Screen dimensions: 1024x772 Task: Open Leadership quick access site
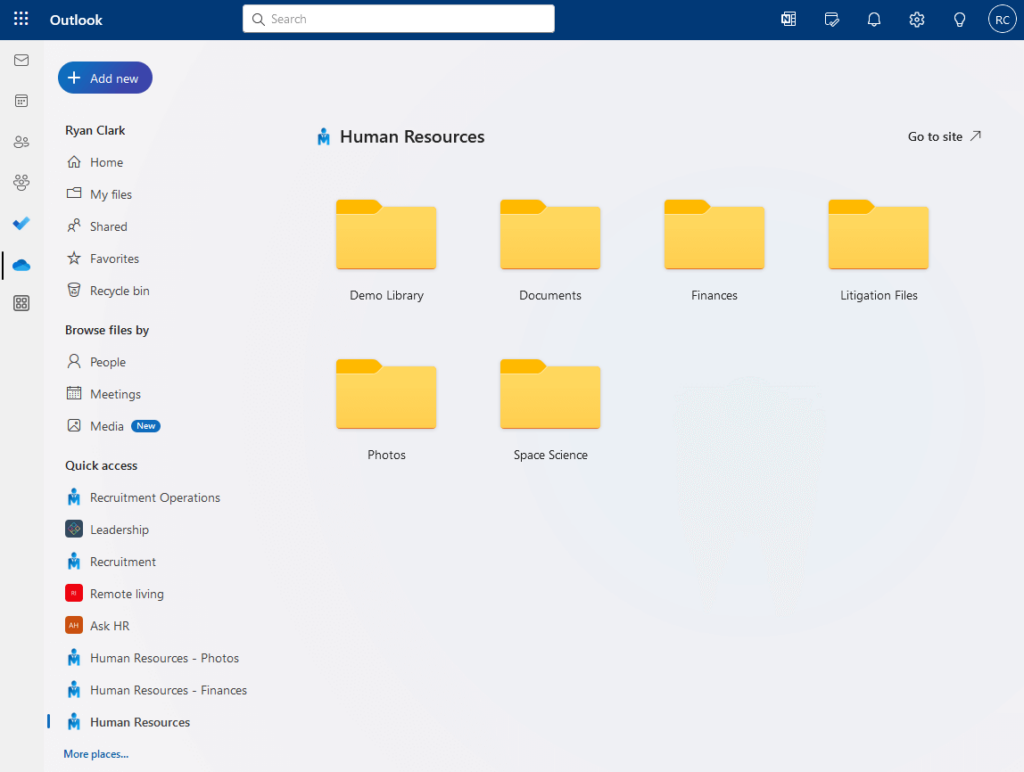point(107,530)
